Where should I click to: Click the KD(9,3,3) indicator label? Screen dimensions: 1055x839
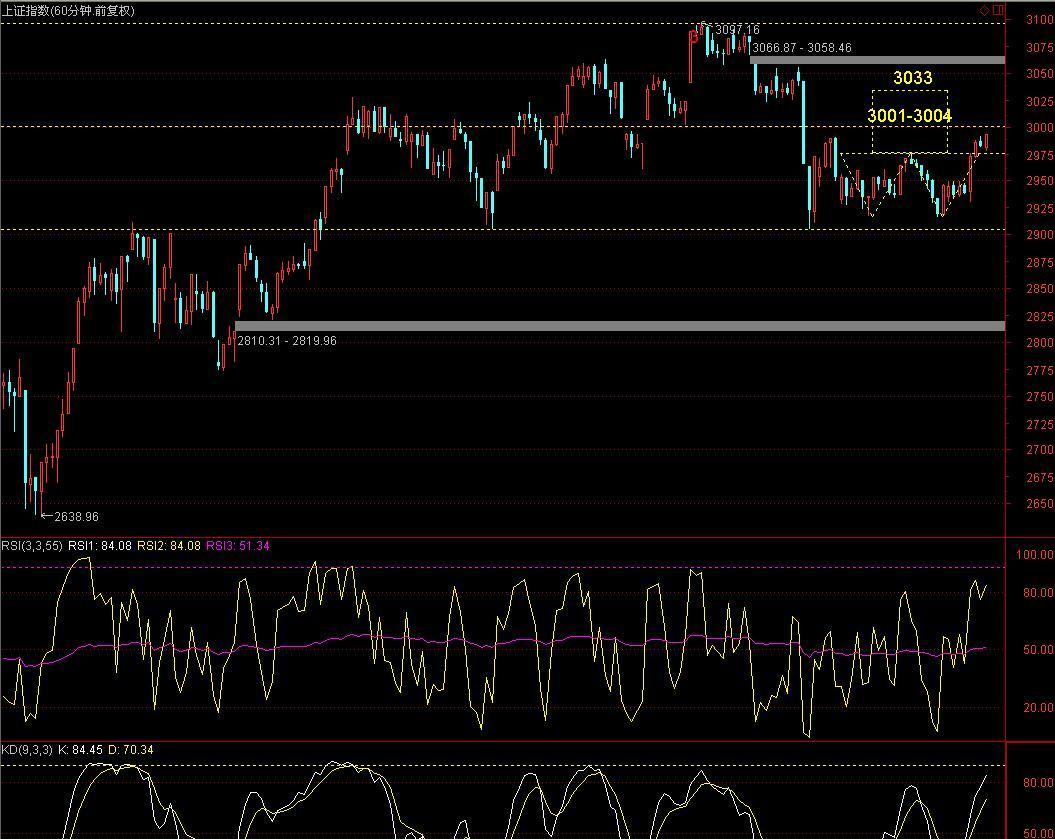[27, 750]
